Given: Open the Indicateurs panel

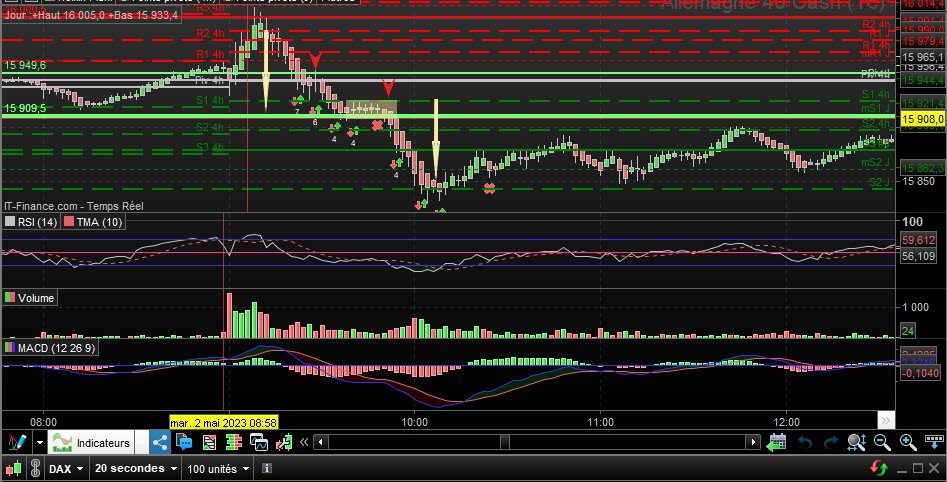Looking at the screenshot, I should click(x=91, y=443).
